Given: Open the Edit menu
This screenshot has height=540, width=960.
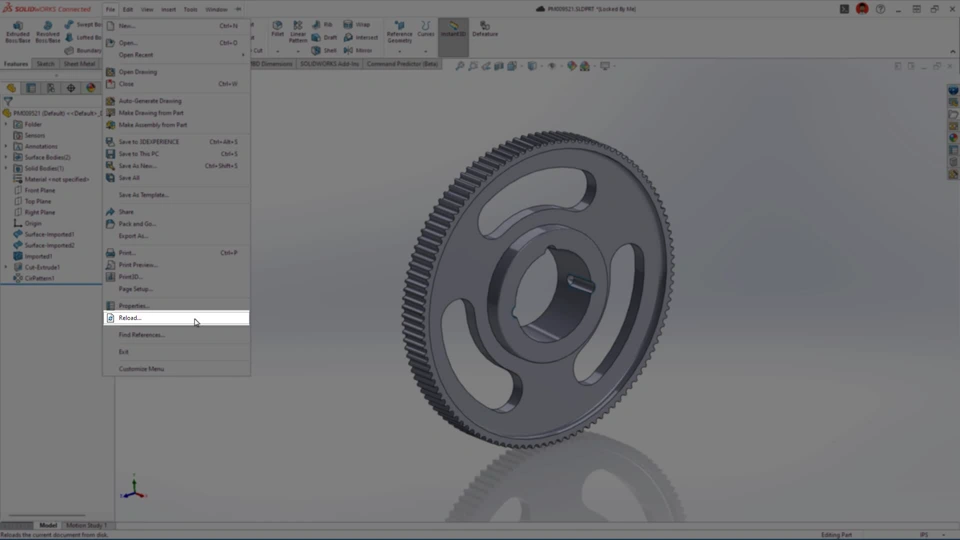Looking at the screenshot, I should 127,9.
